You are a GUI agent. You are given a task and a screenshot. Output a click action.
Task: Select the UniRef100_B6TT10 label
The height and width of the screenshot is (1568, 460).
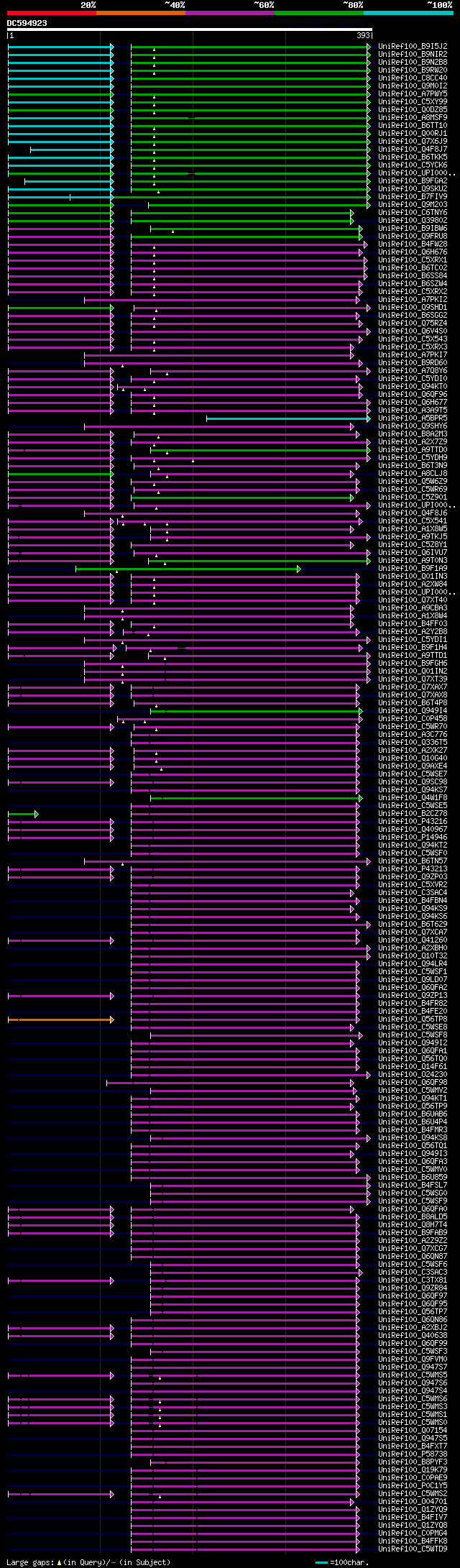pos(413,125)
